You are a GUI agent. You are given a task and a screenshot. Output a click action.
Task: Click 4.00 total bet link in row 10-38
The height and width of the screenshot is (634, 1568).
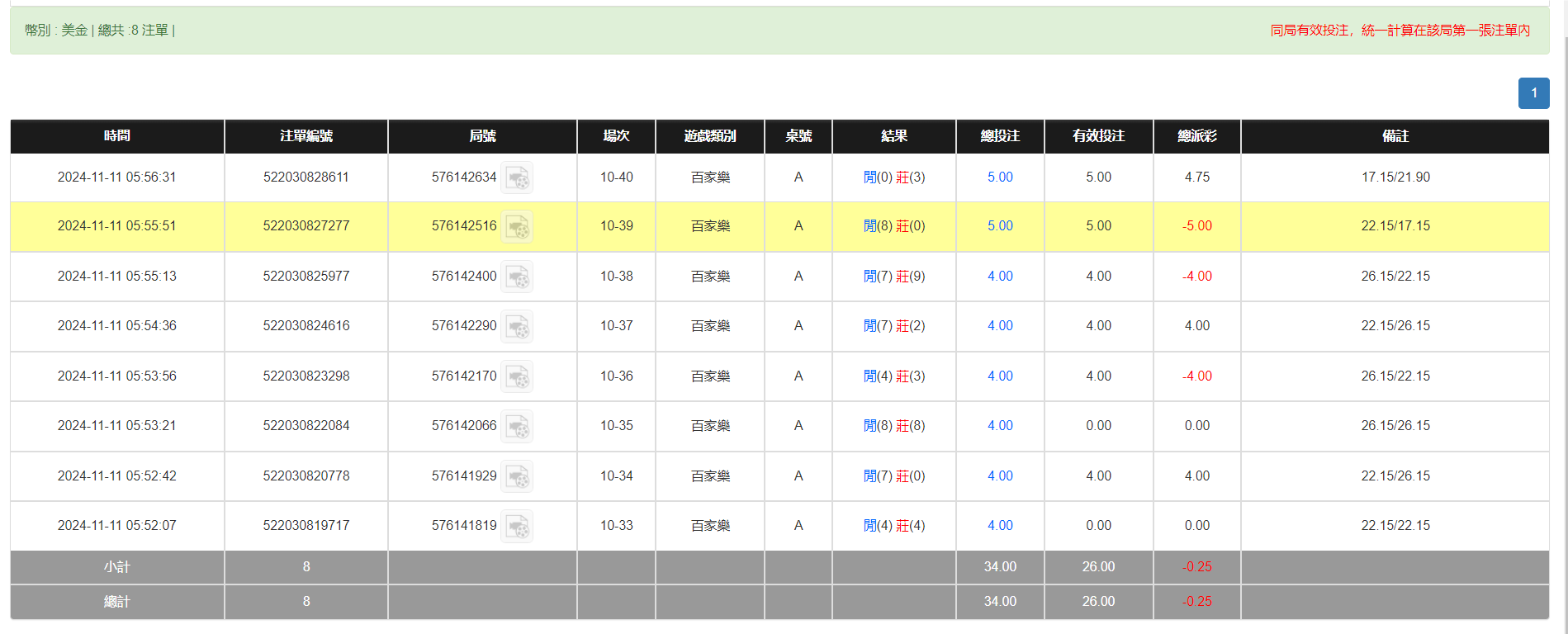point(999,277)
